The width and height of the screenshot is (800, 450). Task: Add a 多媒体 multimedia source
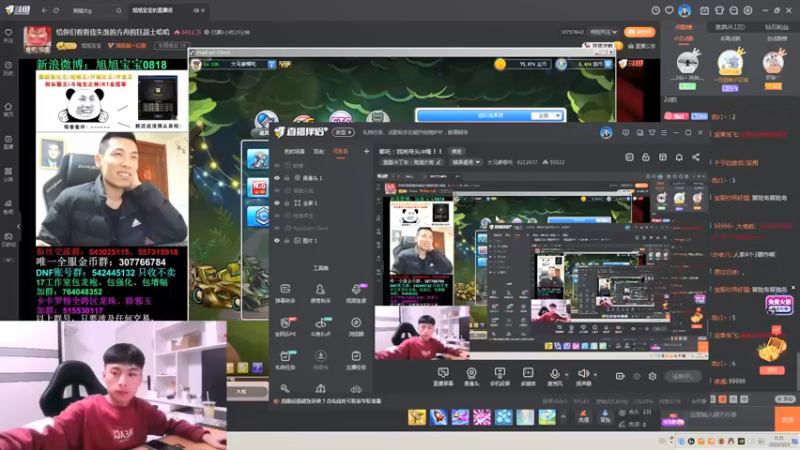tap(528, 377)
